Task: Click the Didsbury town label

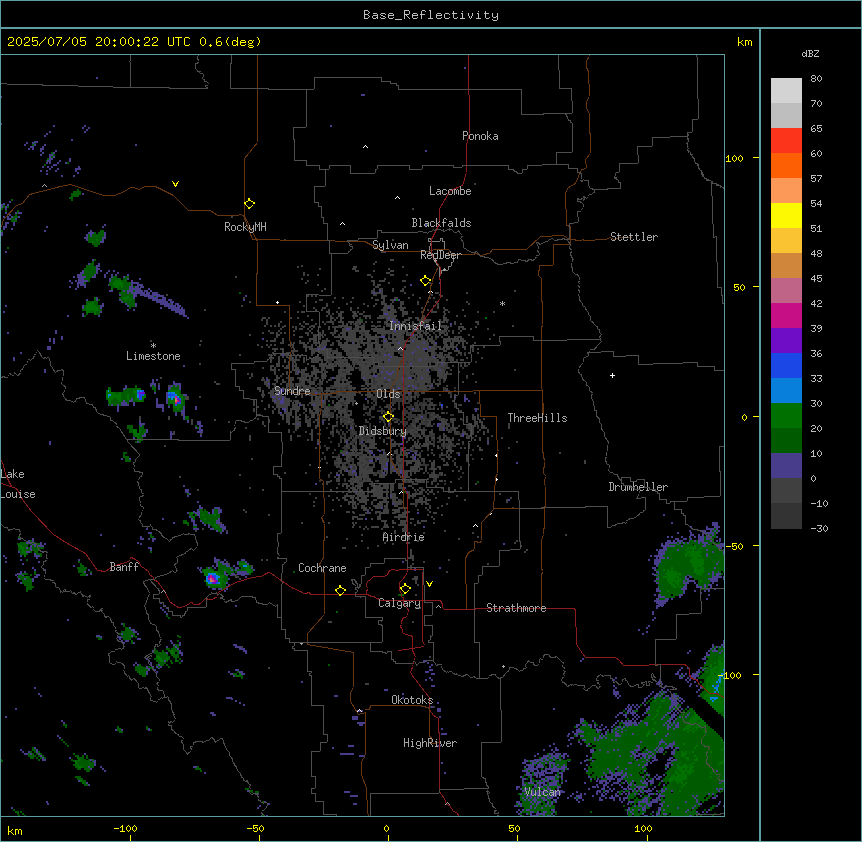Action: pyautogui.click(x=383, y=431)
